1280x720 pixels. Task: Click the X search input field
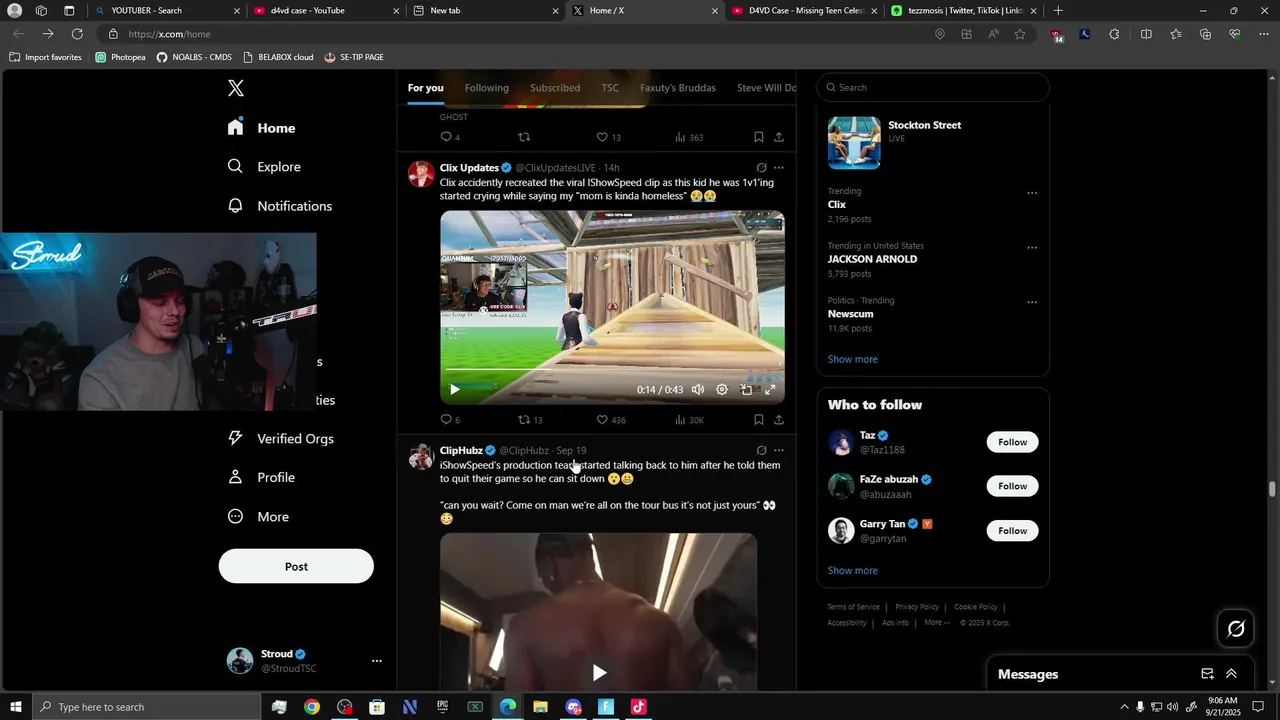click(x=933, y=87)
